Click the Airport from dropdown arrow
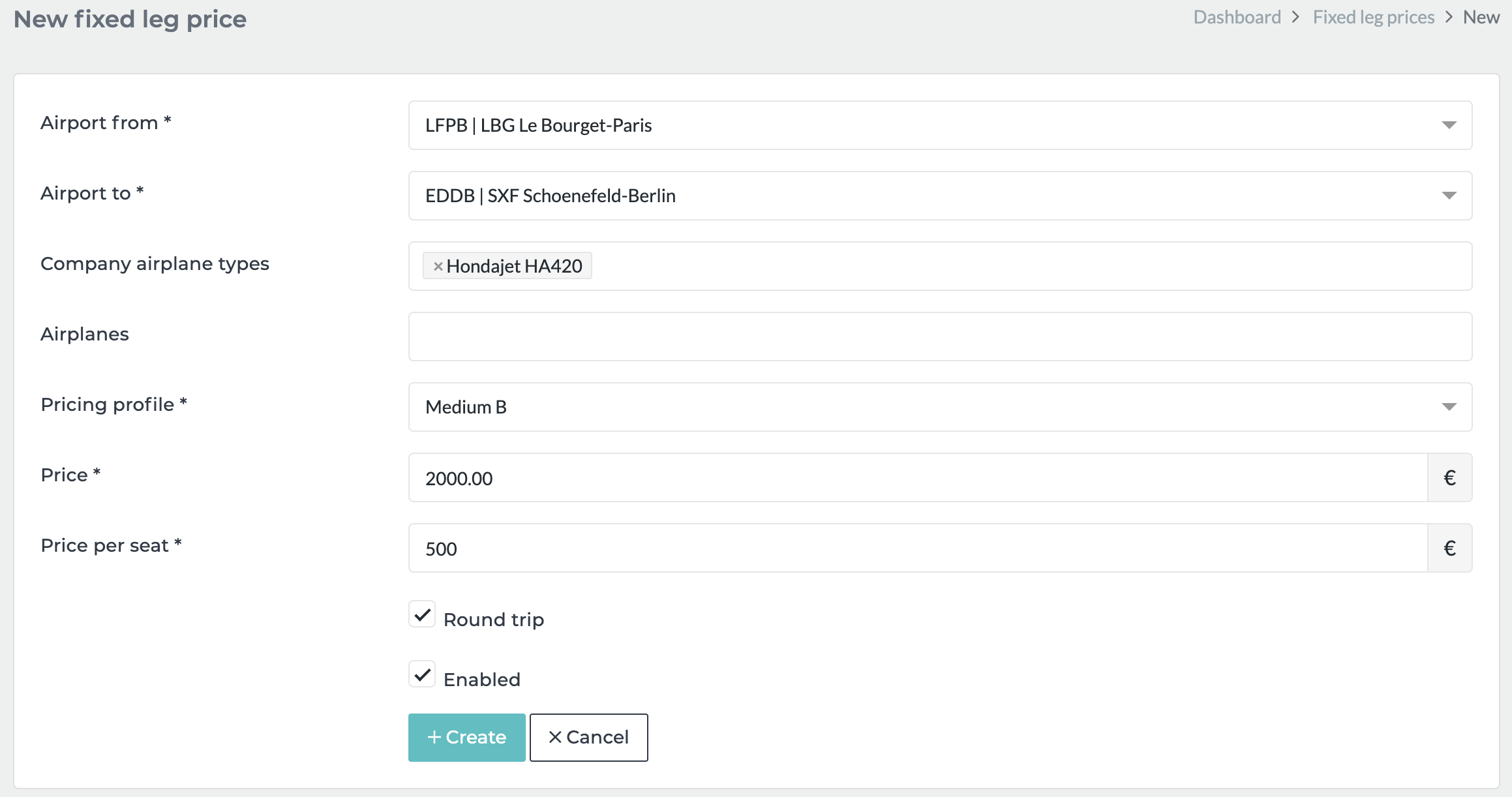Screen dimensions: 1512x797 (1449, 125)
